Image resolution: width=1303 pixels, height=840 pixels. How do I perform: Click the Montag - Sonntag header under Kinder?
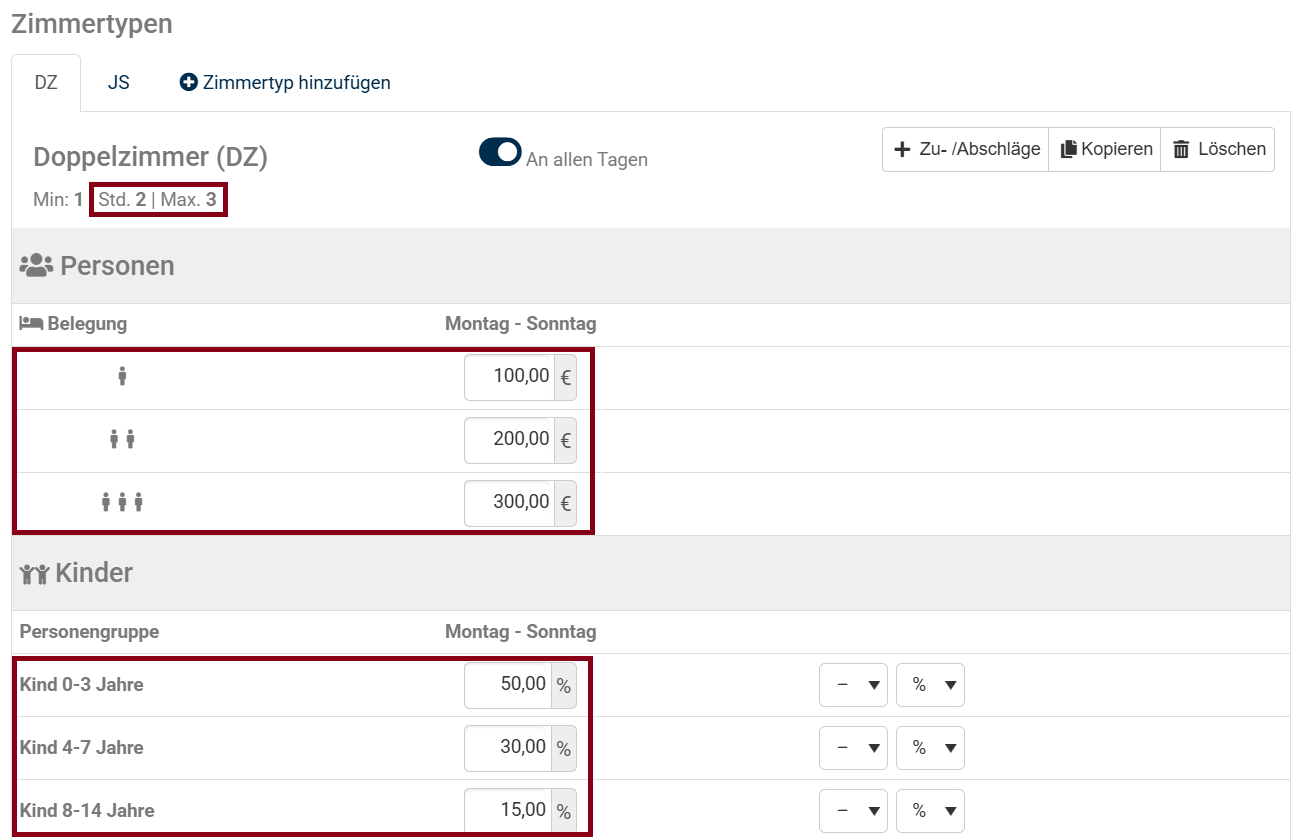(x=520, y=632)
